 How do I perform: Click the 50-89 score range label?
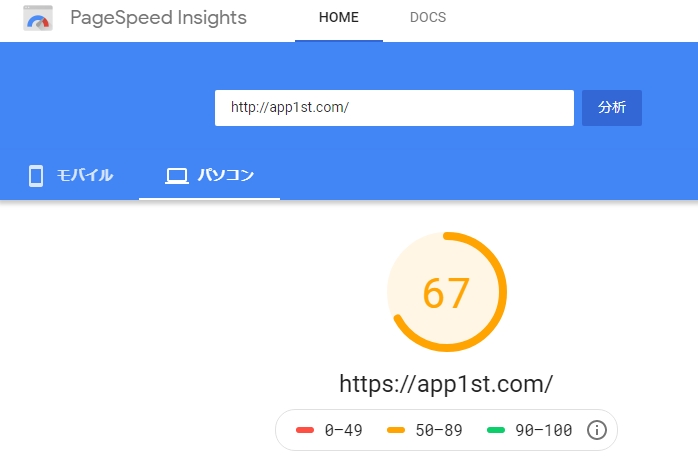point(439,430)
